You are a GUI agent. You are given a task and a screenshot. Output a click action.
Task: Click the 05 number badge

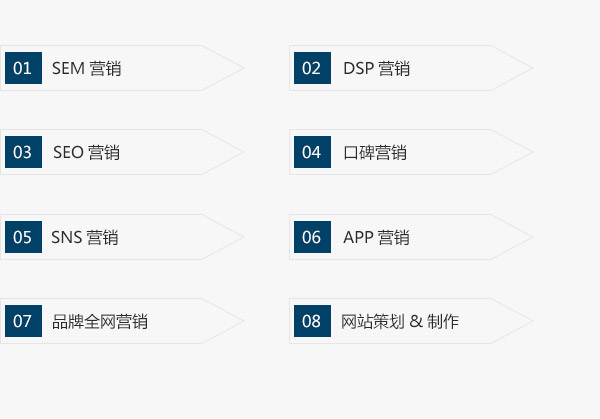[23, 237]
